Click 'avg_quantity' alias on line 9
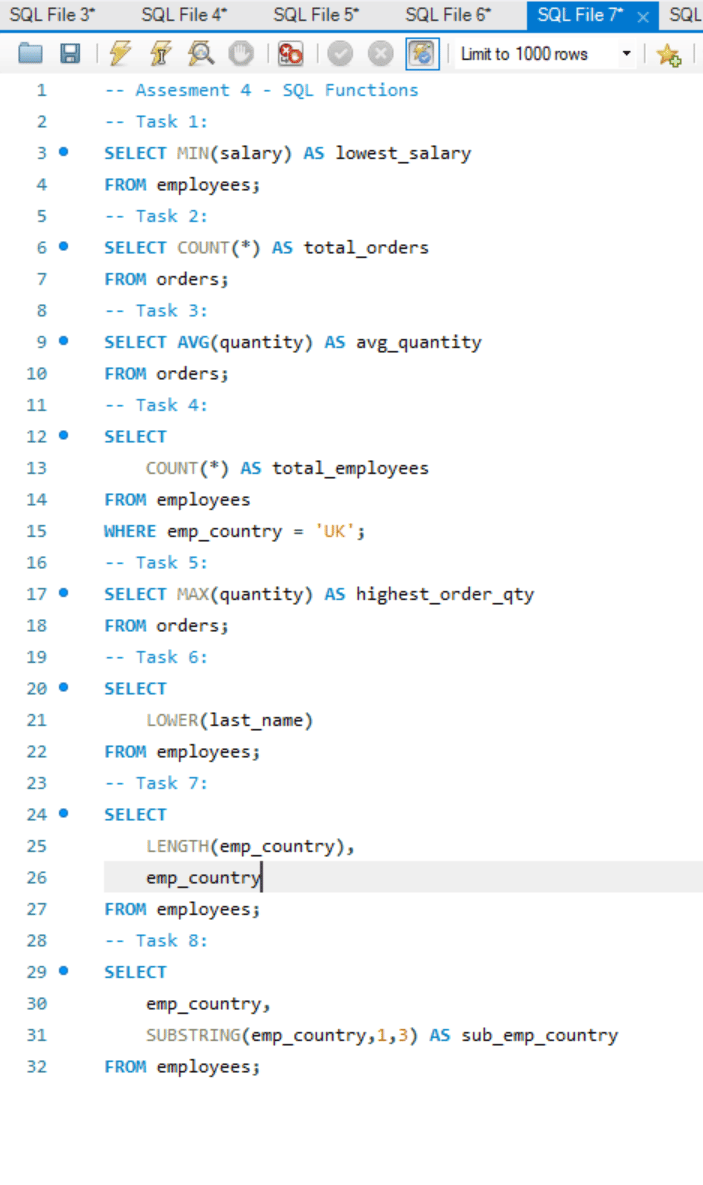The width and height of the screenshot is (703, 1185). point(419,342)
